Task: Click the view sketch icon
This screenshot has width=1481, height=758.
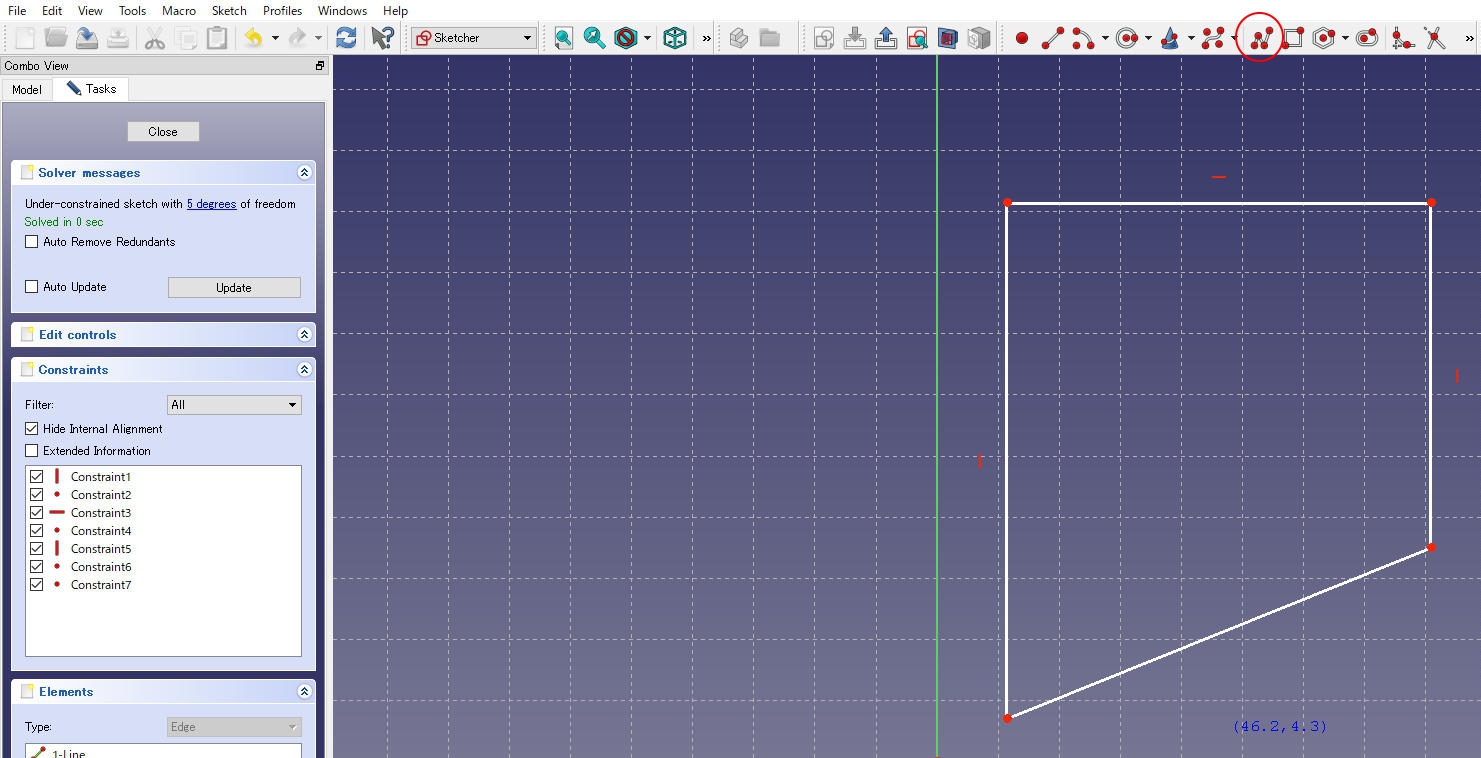Action: click(917, 38)
